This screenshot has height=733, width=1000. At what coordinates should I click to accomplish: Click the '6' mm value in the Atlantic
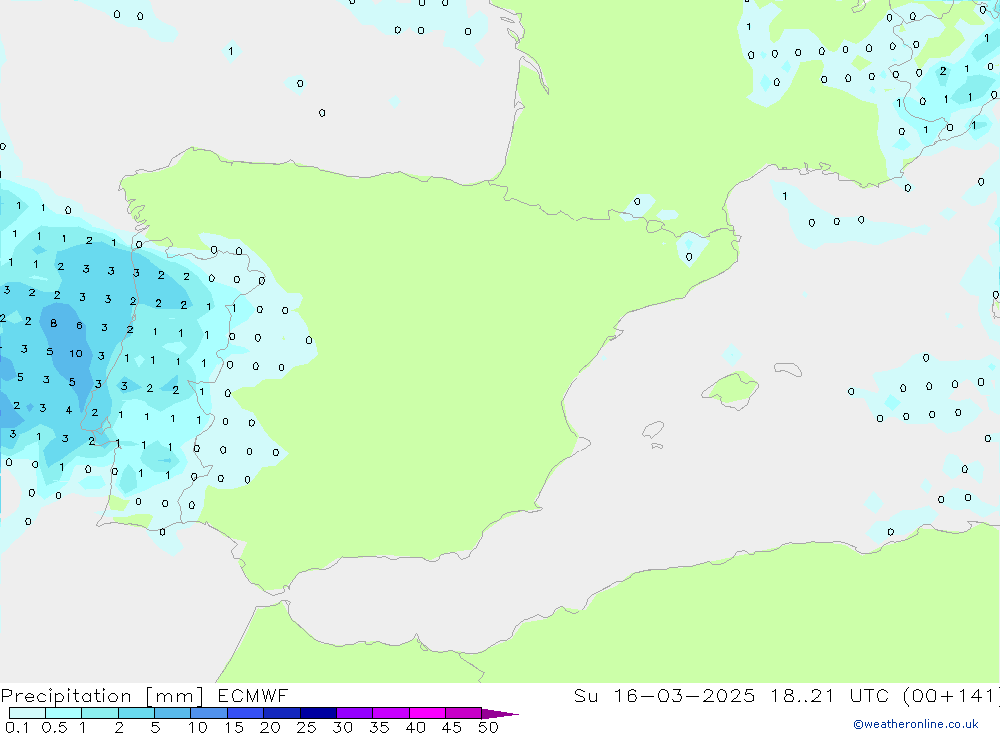(79, 325)
